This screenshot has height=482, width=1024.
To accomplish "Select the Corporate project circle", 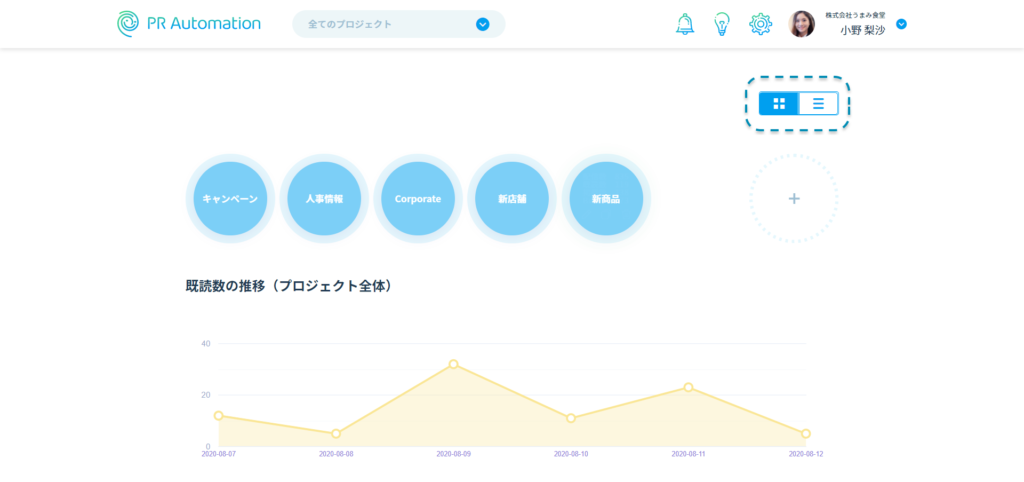I will (x=418, y=199).
